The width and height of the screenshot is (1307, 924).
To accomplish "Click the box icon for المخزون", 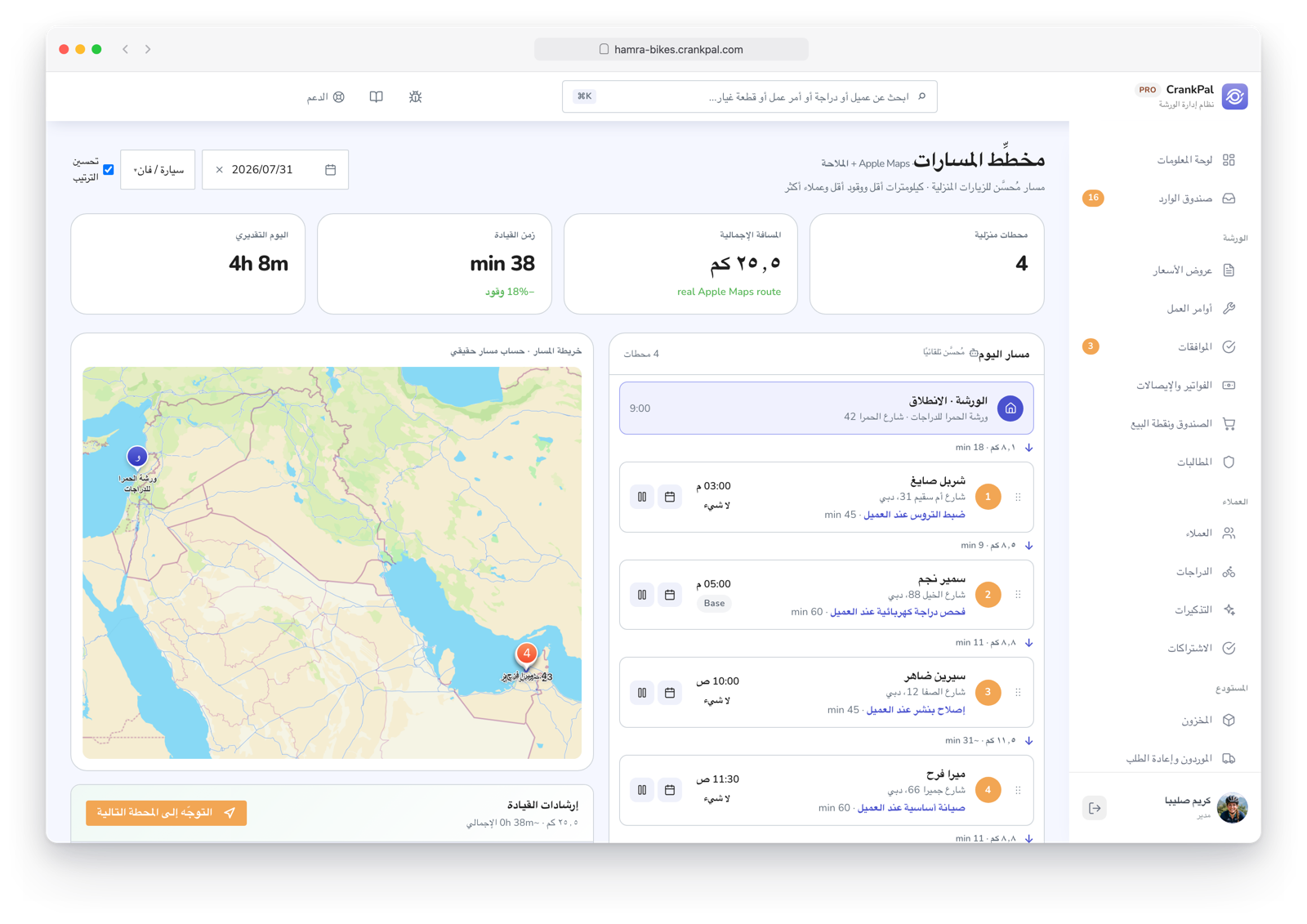I will point(1229,721).
